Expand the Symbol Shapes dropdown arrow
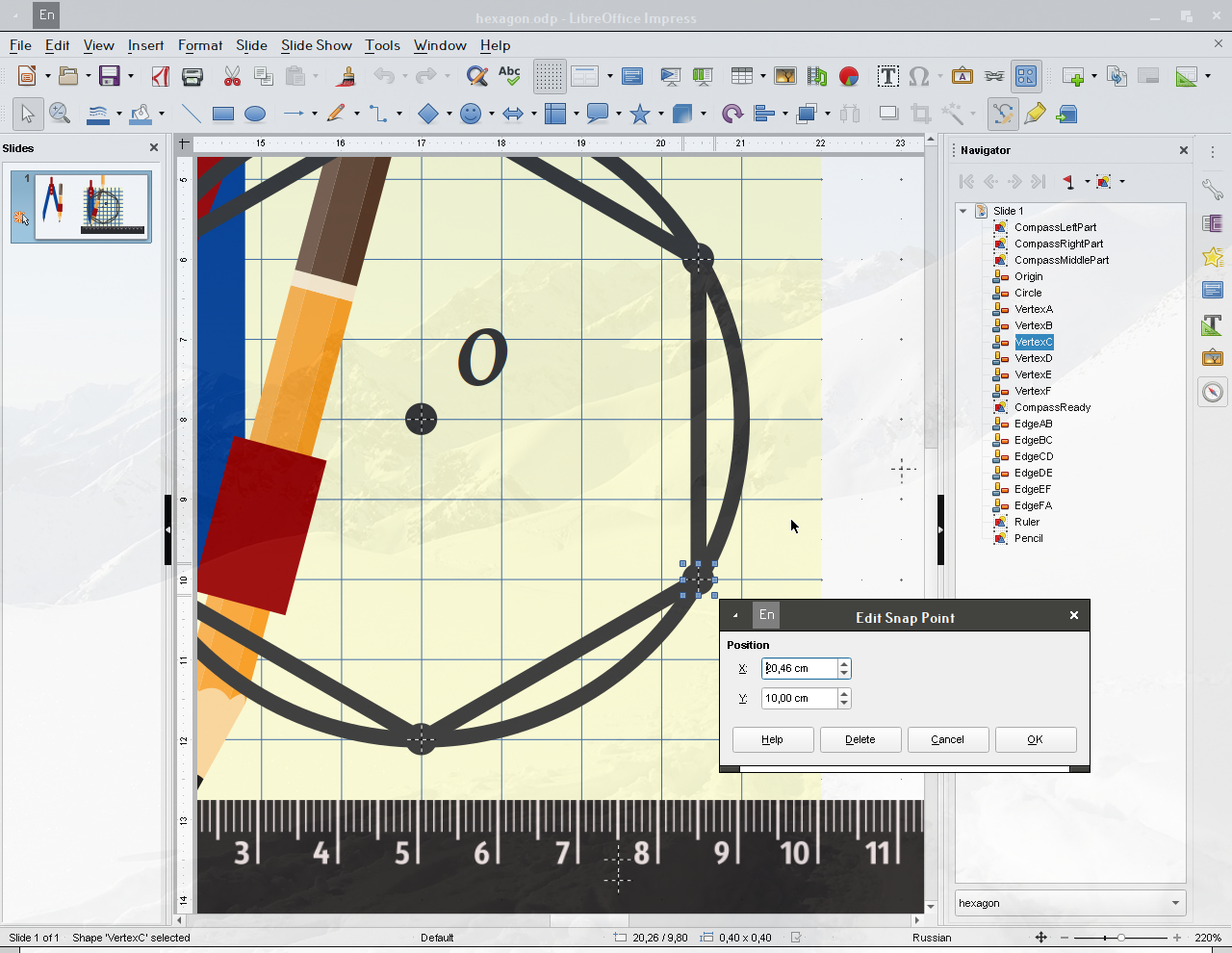This screenshot has height=953, width=1232. tap(492, 115)
